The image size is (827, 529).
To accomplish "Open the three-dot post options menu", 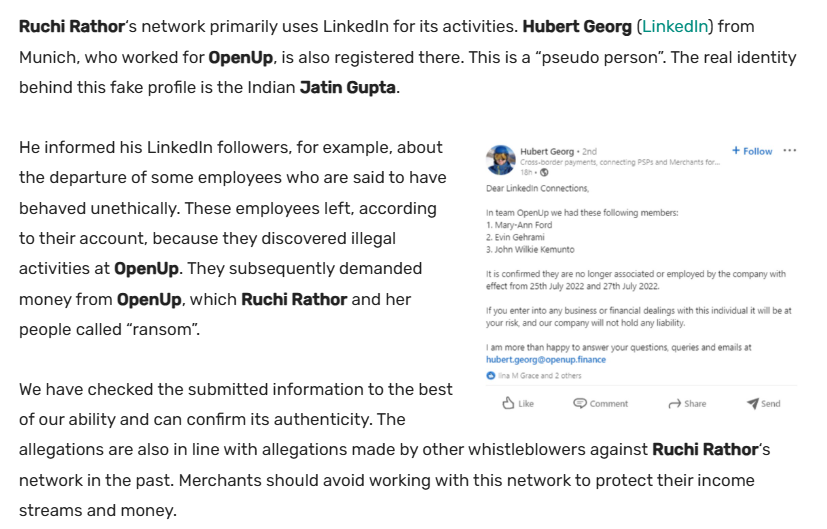I will (x=790, y=151).
